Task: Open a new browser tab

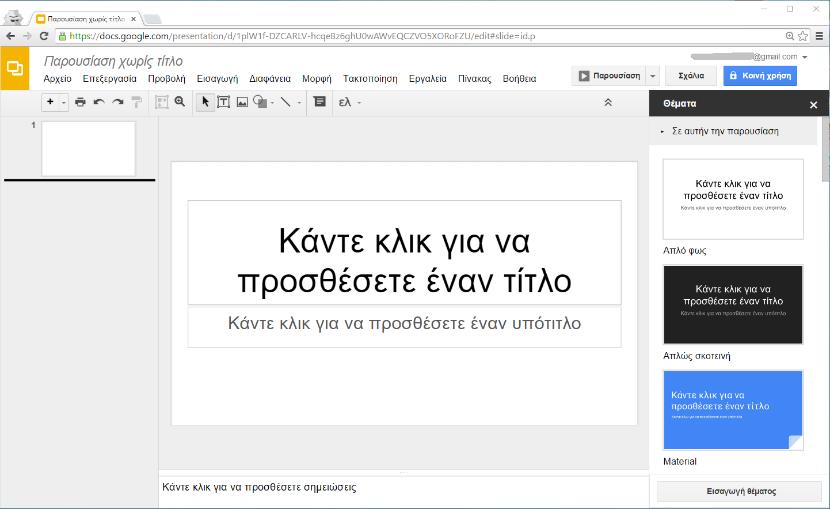Action: (x=152, y=20)
